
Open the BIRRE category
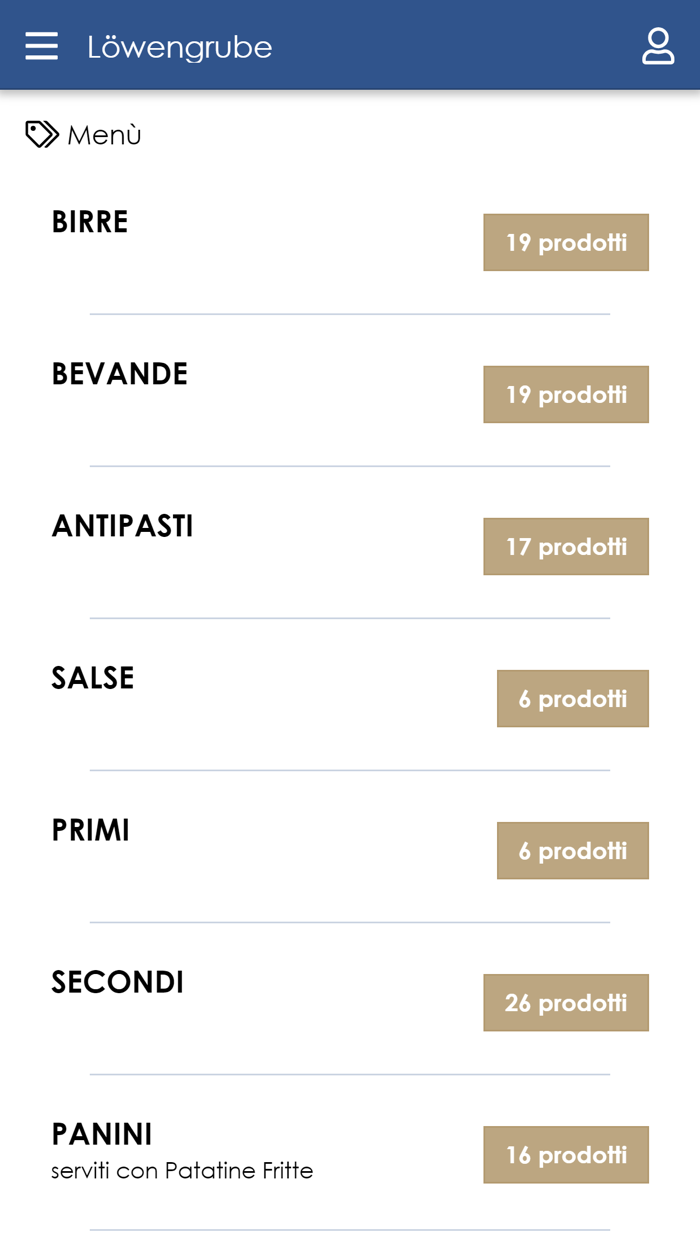coord(90,222)
